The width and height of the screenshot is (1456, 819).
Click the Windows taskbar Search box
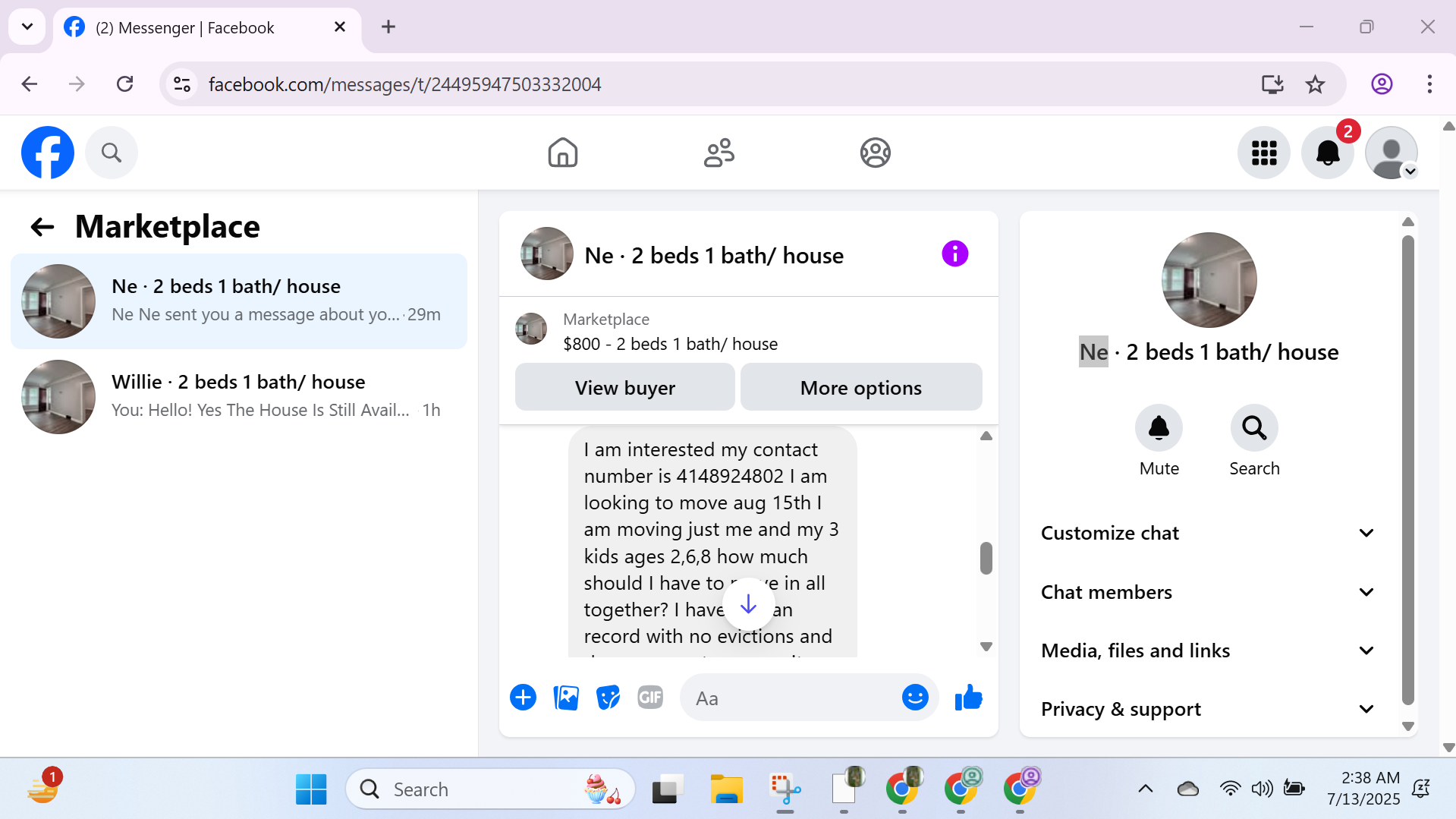point(490,789)
